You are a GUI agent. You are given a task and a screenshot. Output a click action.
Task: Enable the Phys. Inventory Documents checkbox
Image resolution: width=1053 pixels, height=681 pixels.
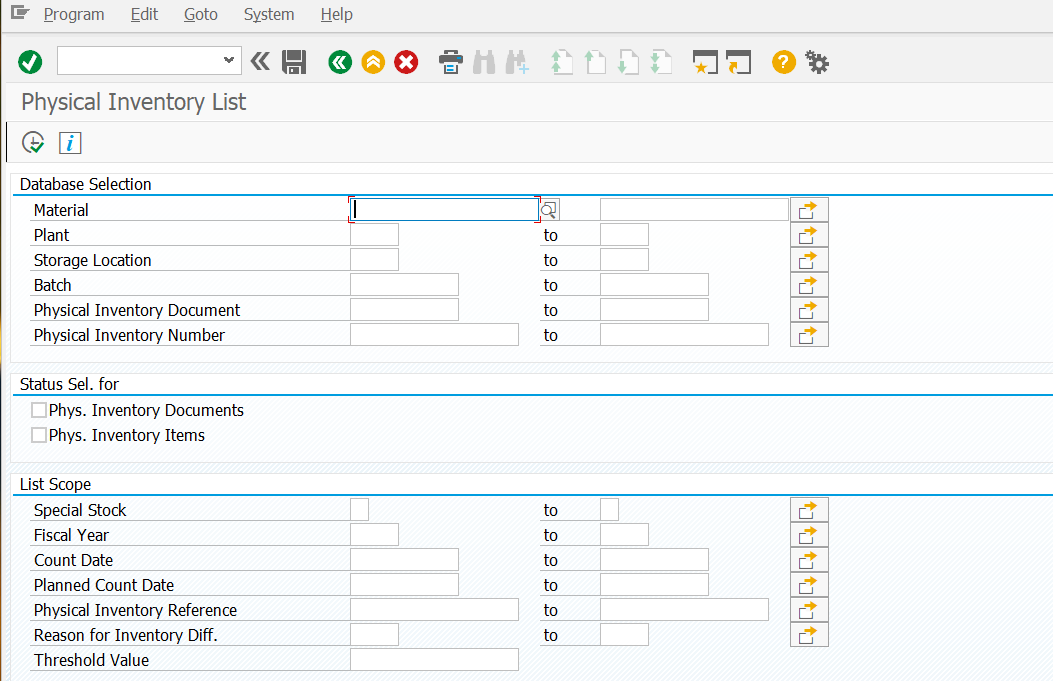coord(38,409)
